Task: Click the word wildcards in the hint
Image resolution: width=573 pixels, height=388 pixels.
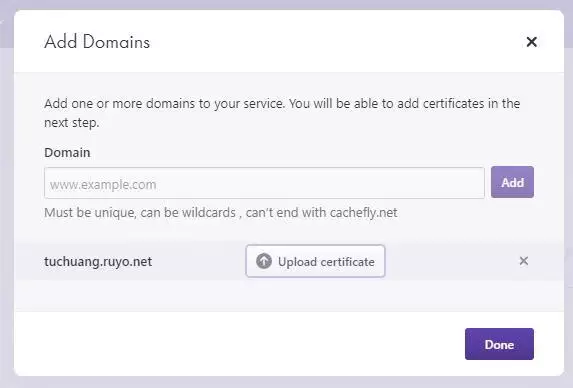Action: coord(209,213)
